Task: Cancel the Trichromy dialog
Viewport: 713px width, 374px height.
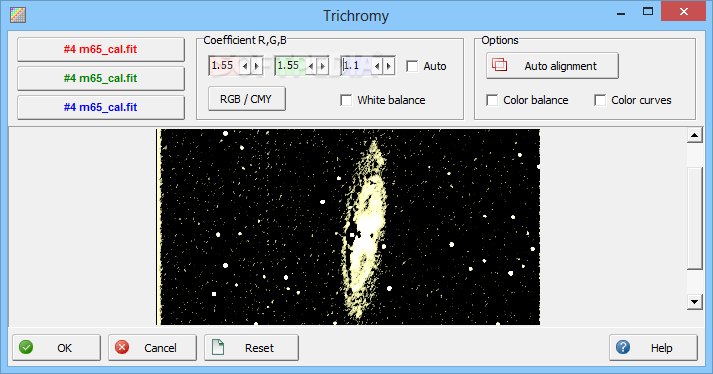Action: [152, 348]
